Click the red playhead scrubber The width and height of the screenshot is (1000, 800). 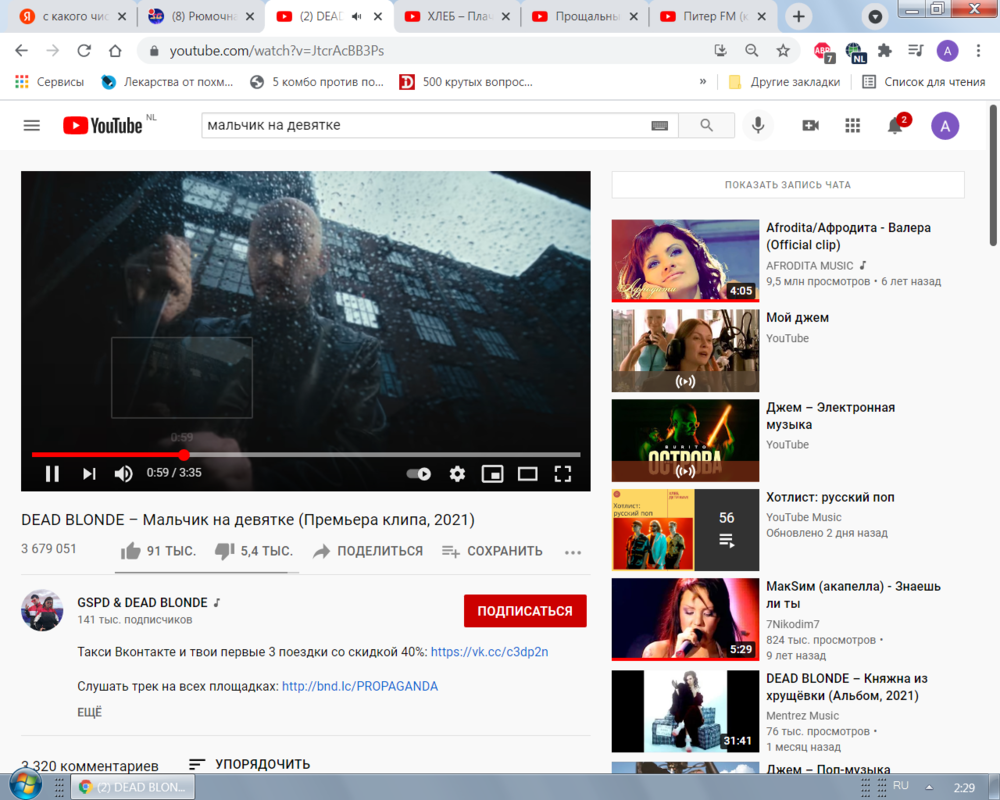[x=184, y=455]
